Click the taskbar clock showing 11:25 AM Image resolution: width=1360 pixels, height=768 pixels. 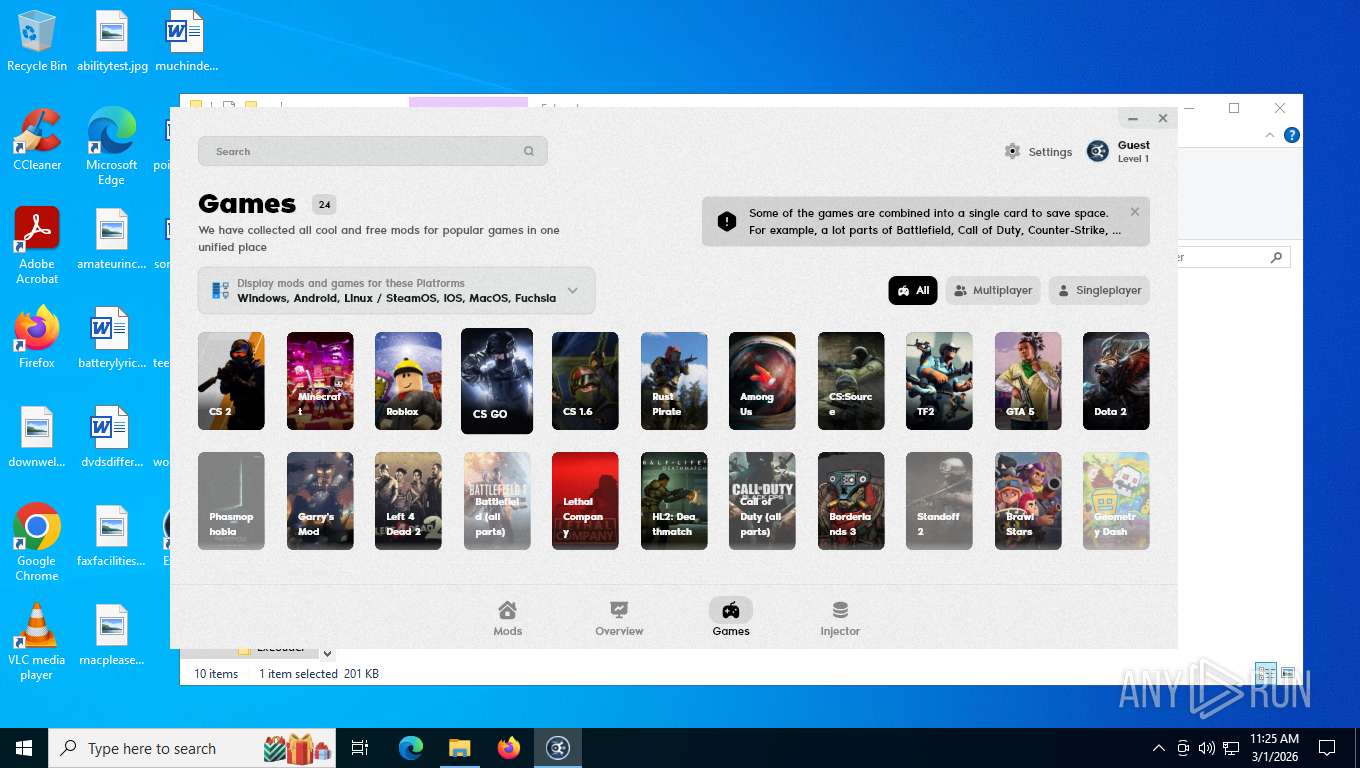pyautogui.click(x=1274, y=748)
